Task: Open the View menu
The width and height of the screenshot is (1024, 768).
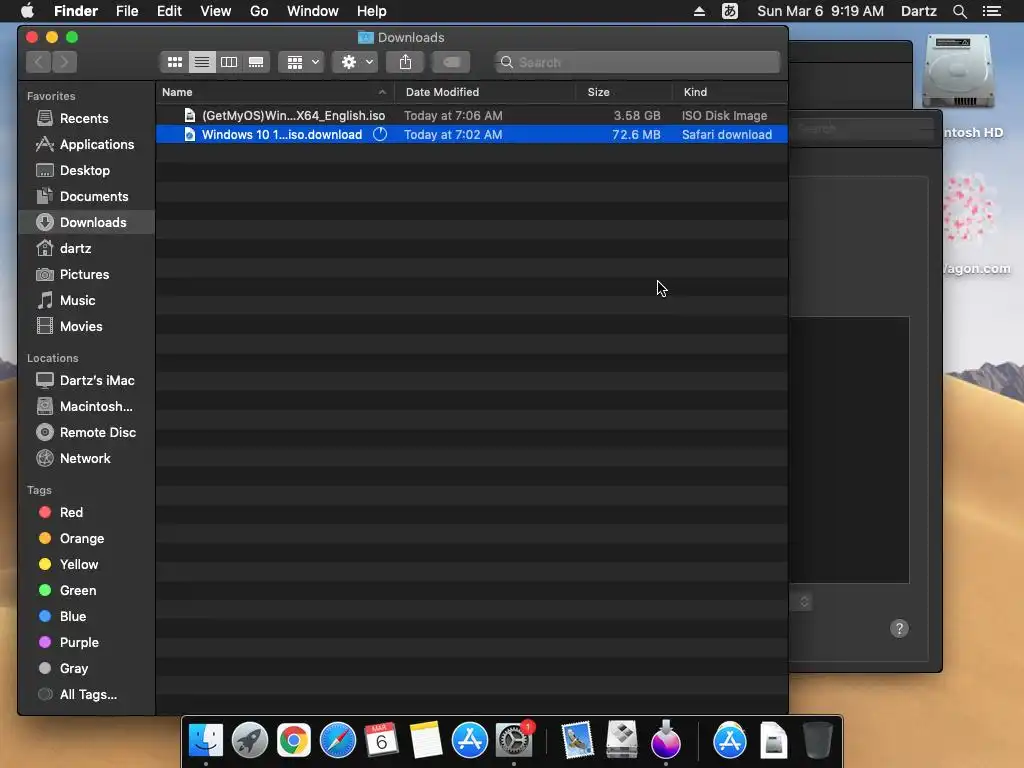Action: point(216,11)
